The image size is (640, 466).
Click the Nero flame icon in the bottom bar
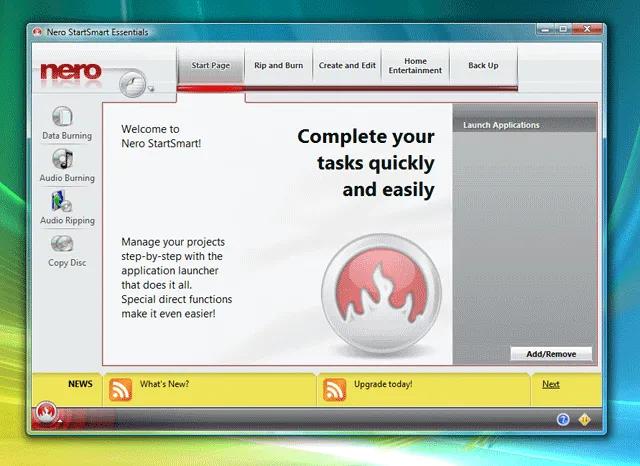[x=46, y=413]
